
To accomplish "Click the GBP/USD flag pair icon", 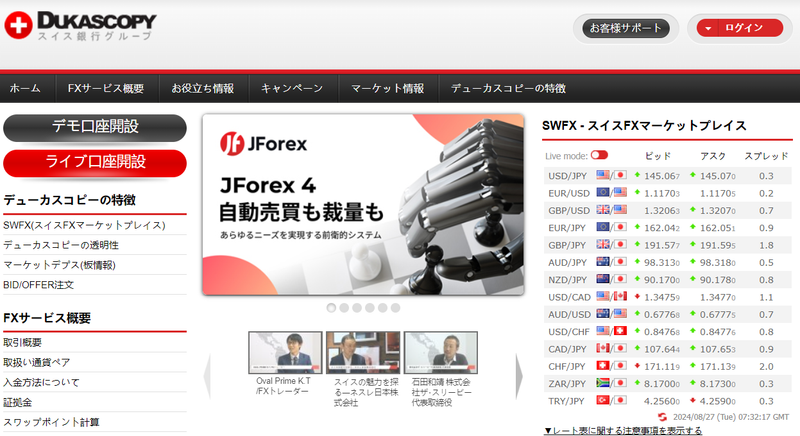I will (x=611, y=210).
